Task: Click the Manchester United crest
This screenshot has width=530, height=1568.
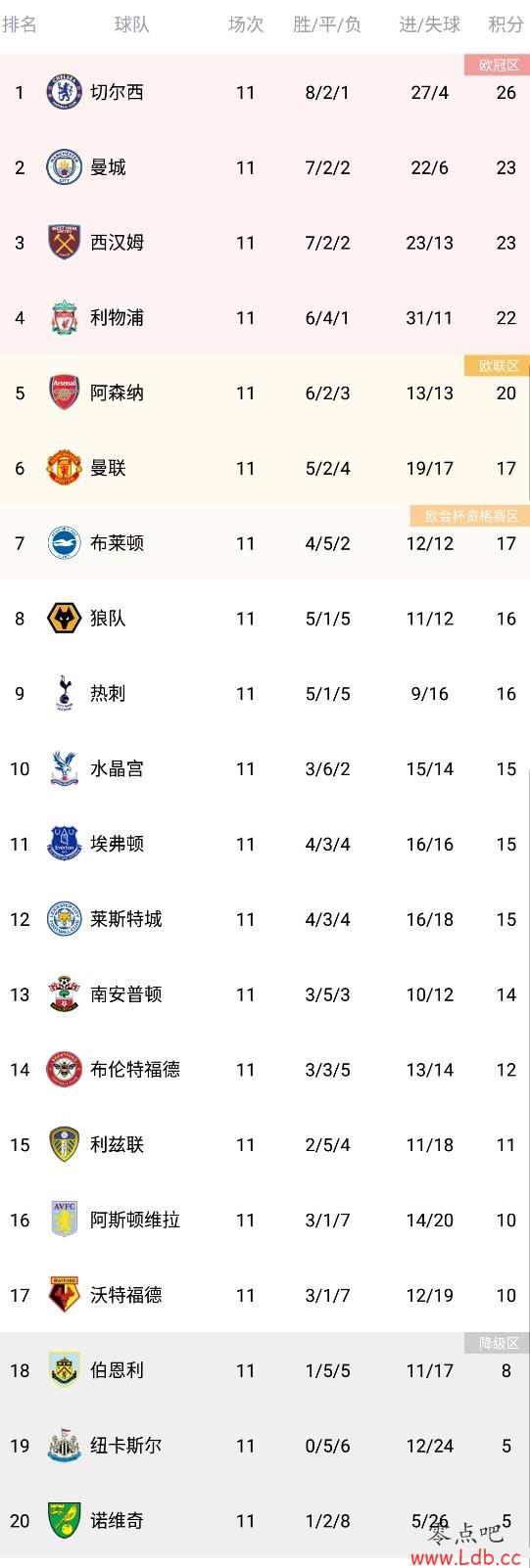Action: pyautogui.click(x=64, y=468)
